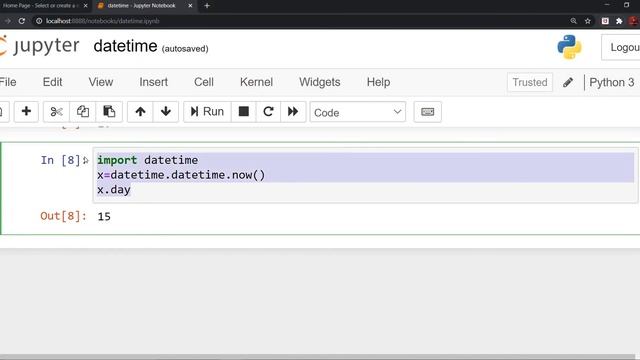Click the Logout button
This screenshot has height=360, width=640.
(x=621, y=47)
